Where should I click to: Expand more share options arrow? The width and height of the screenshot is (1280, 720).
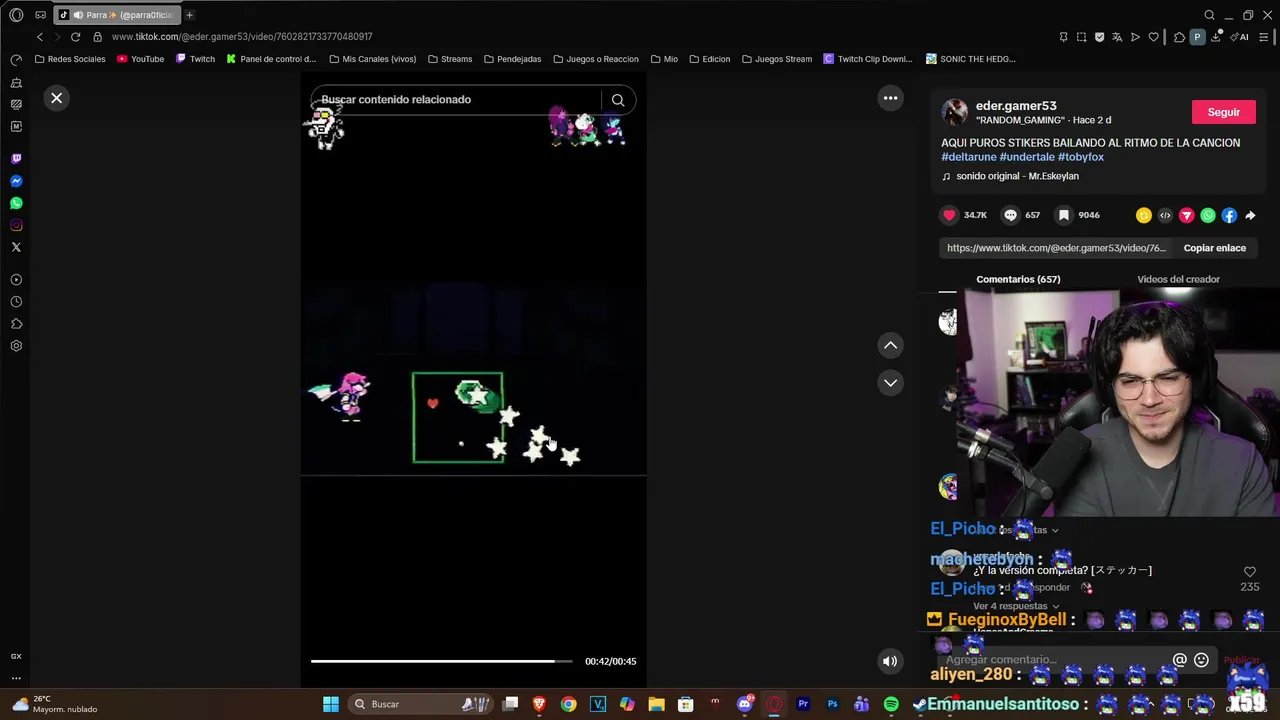(x=1250, y=215)
